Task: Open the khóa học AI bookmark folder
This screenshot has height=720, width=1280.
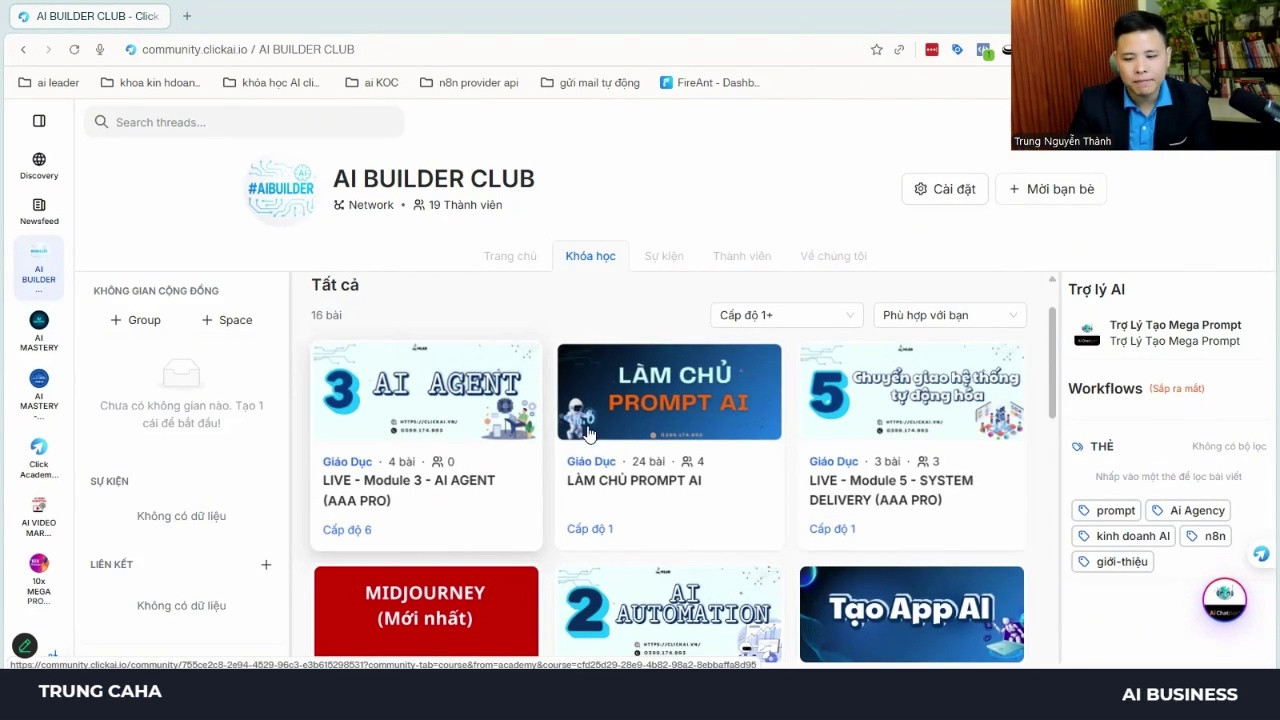Action: (x=271, y=82)
